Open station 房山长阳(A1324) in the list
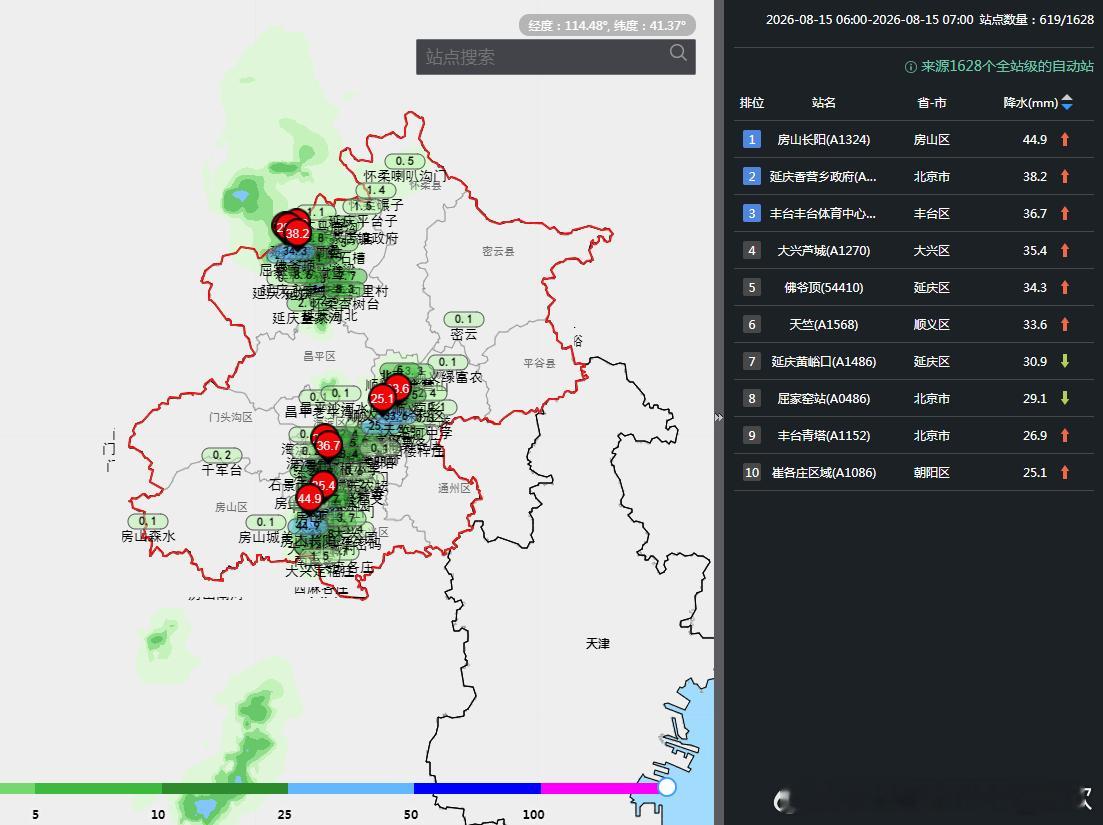The height and width of the screenshot is (825, 1103). [x=824, y=139]
